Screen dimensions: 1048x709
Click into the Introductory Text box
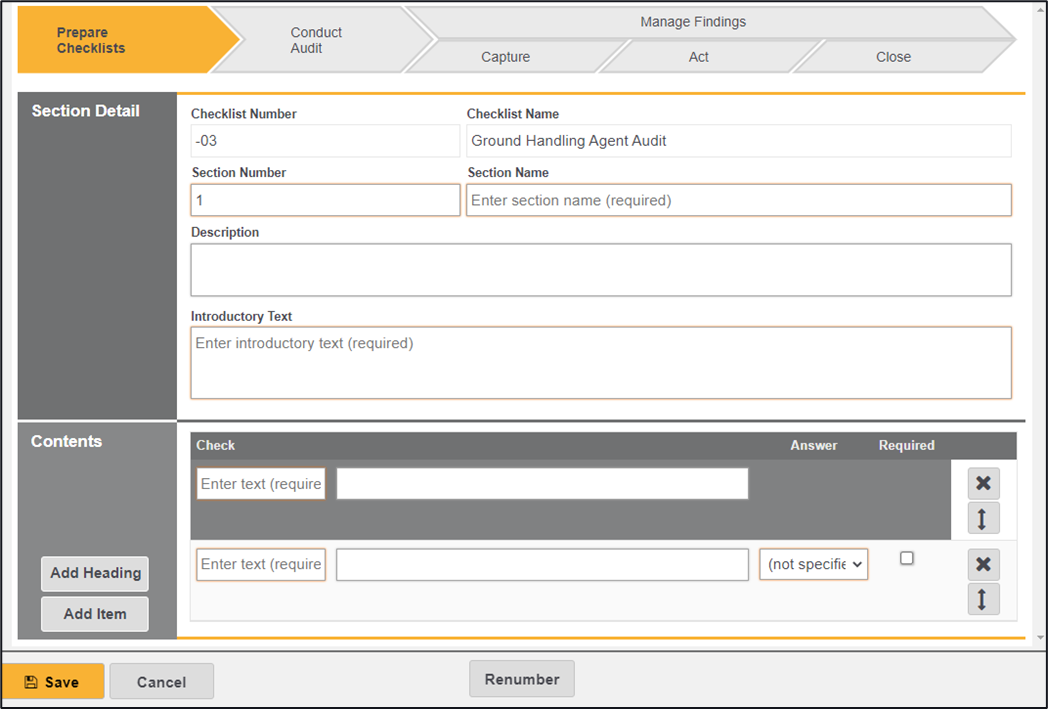[x=600, y=362]
